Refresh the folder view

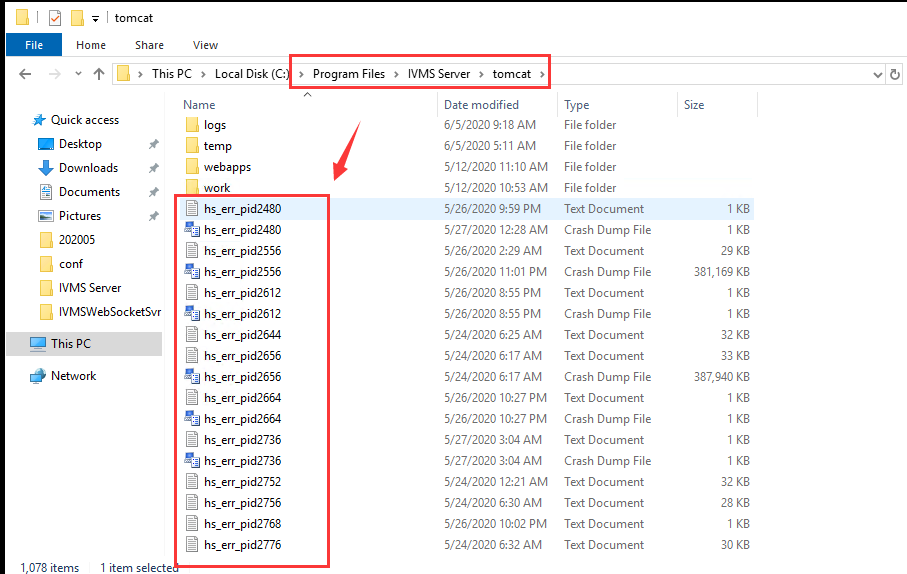point(895,75)
